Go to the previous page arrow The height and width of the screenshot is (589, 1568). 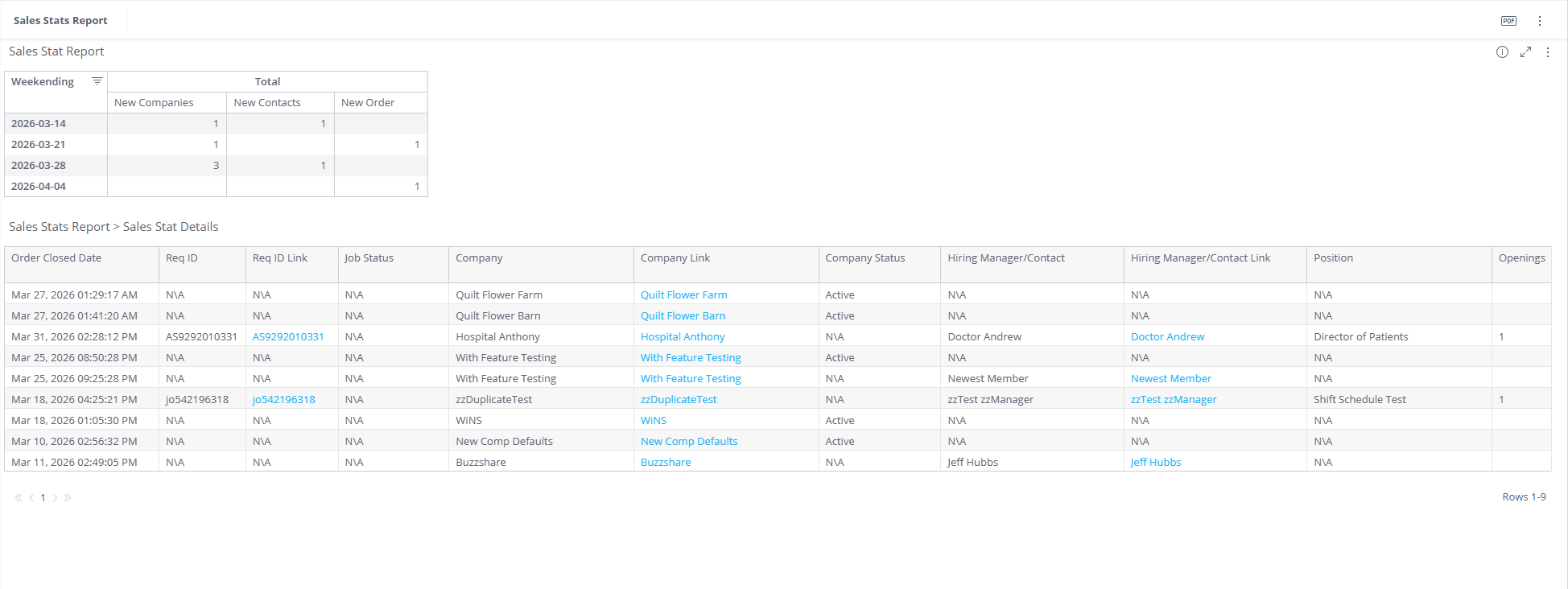pyautogui.click(x=31, y=498)
